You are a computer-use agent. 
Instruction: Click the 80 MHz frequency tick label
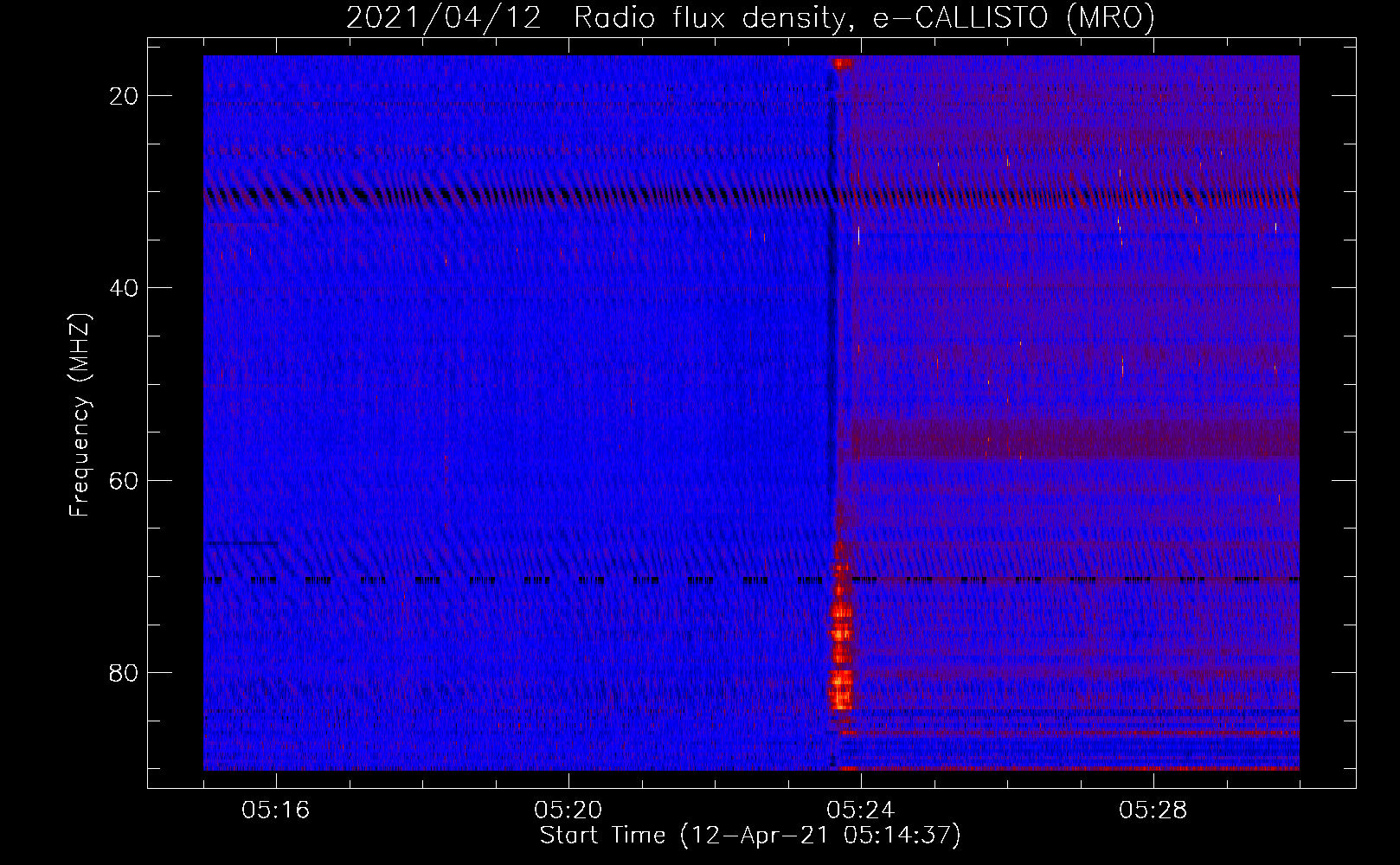[124, 673]
